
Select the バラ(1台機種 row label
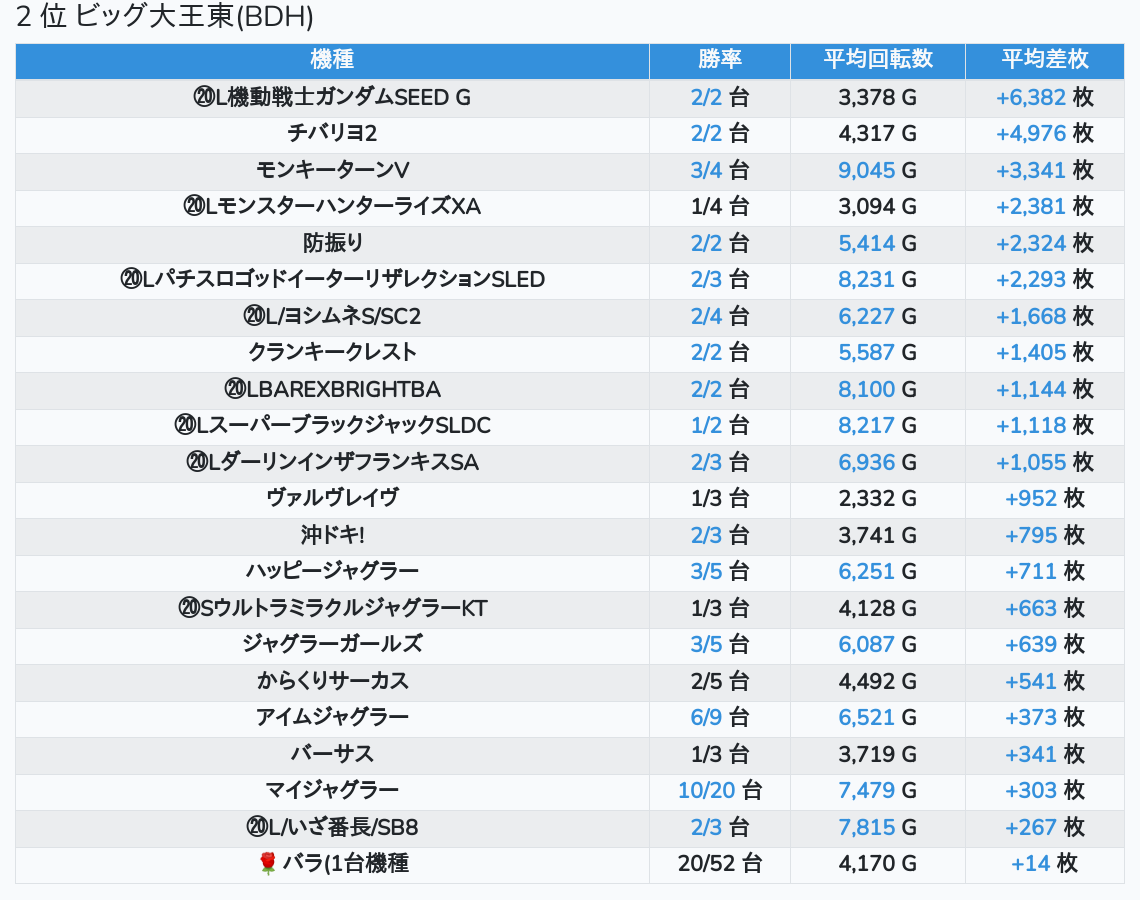[345, 864]
